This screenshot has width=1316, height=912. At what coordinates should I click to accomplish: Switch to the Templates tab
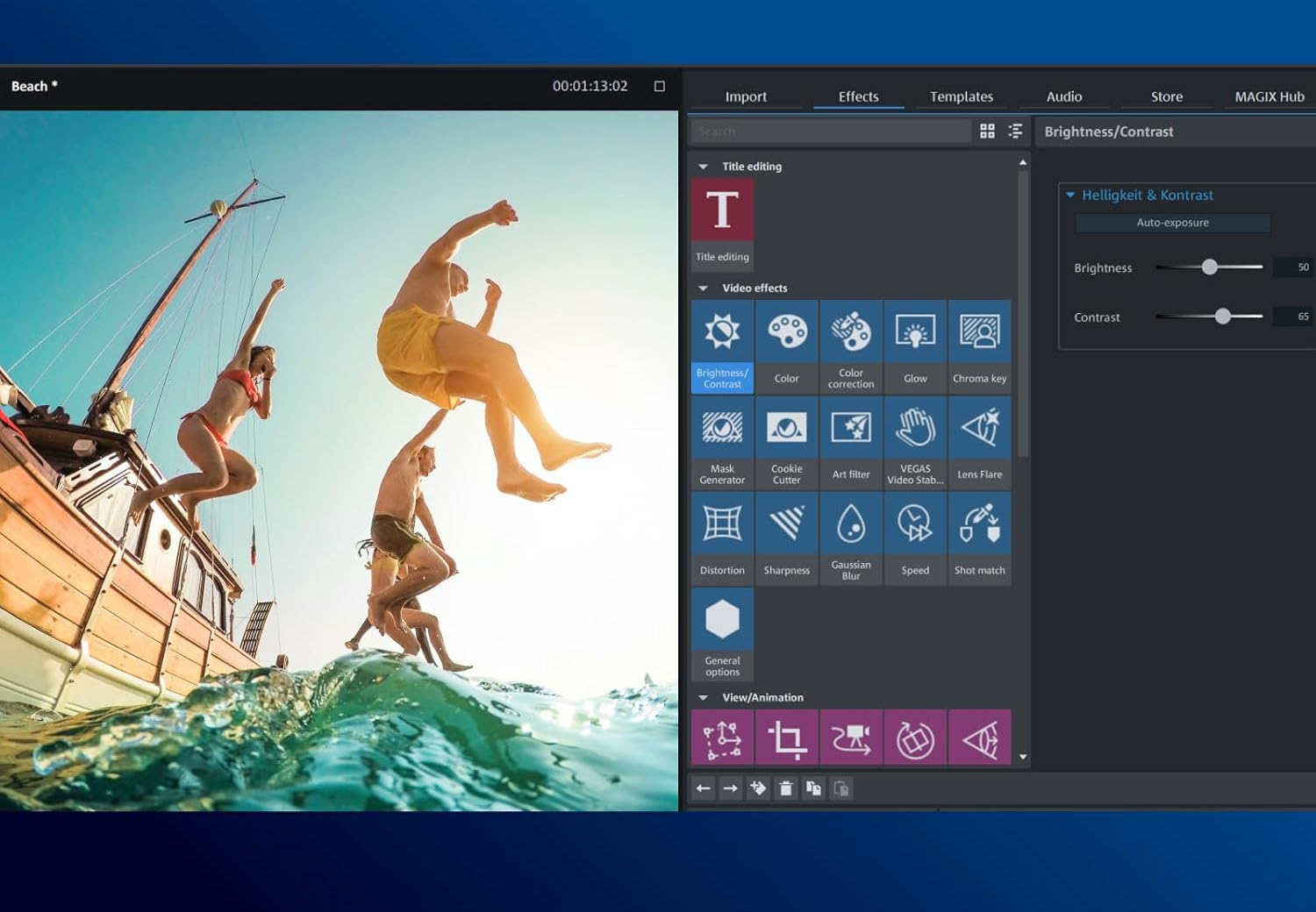pos(961,96)
